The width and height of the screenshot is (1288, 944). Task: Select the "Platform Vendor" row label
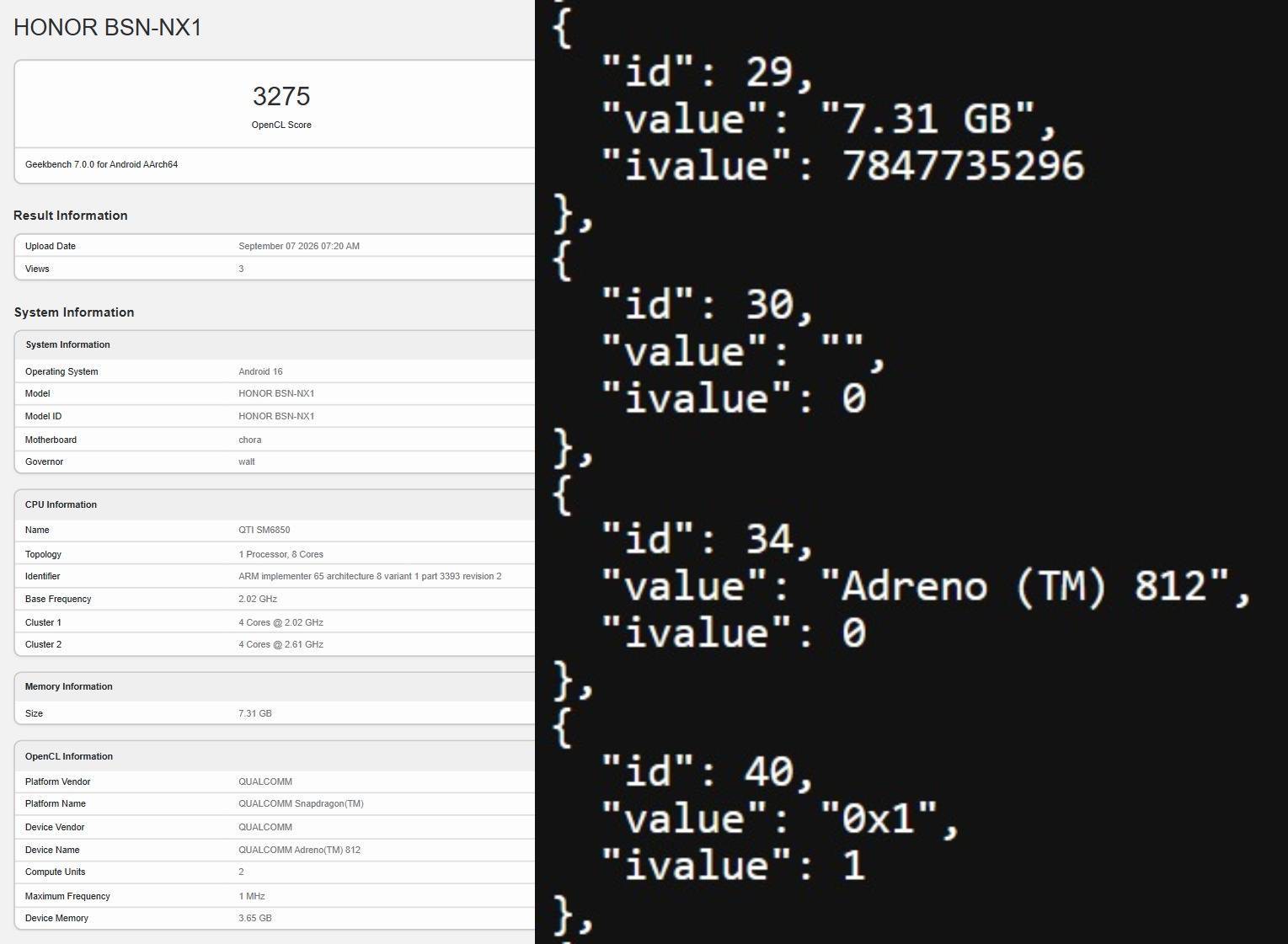pos(58,781)
